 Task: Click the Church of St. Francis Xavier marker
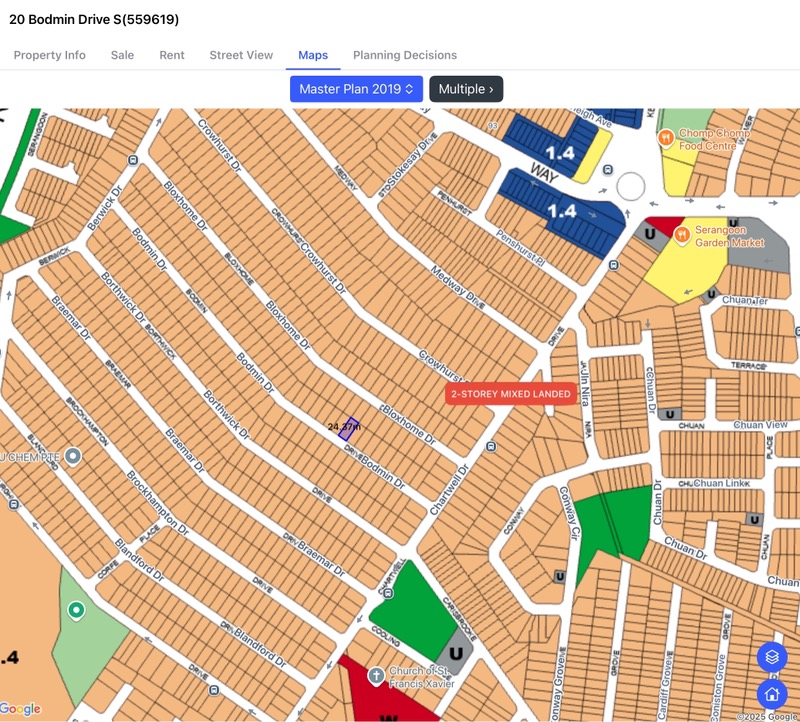tap(377, 676)
